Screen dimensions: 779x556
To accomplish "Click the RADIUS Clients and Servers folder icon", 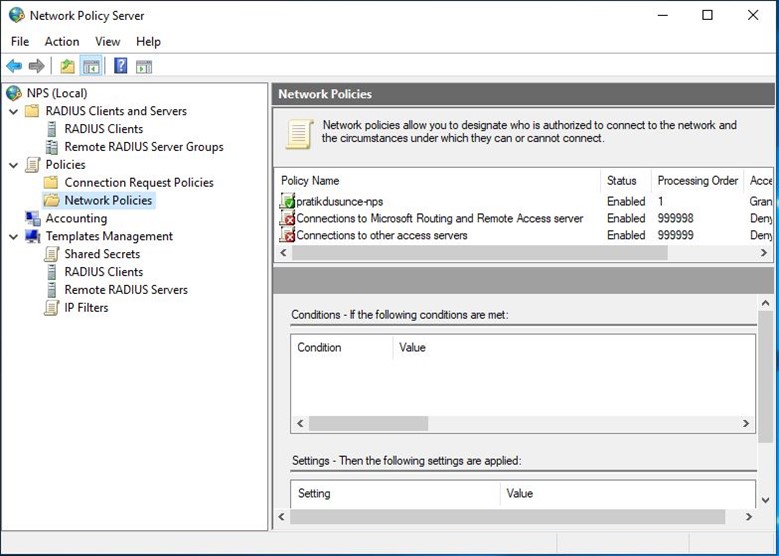I will tap(32, 111).
